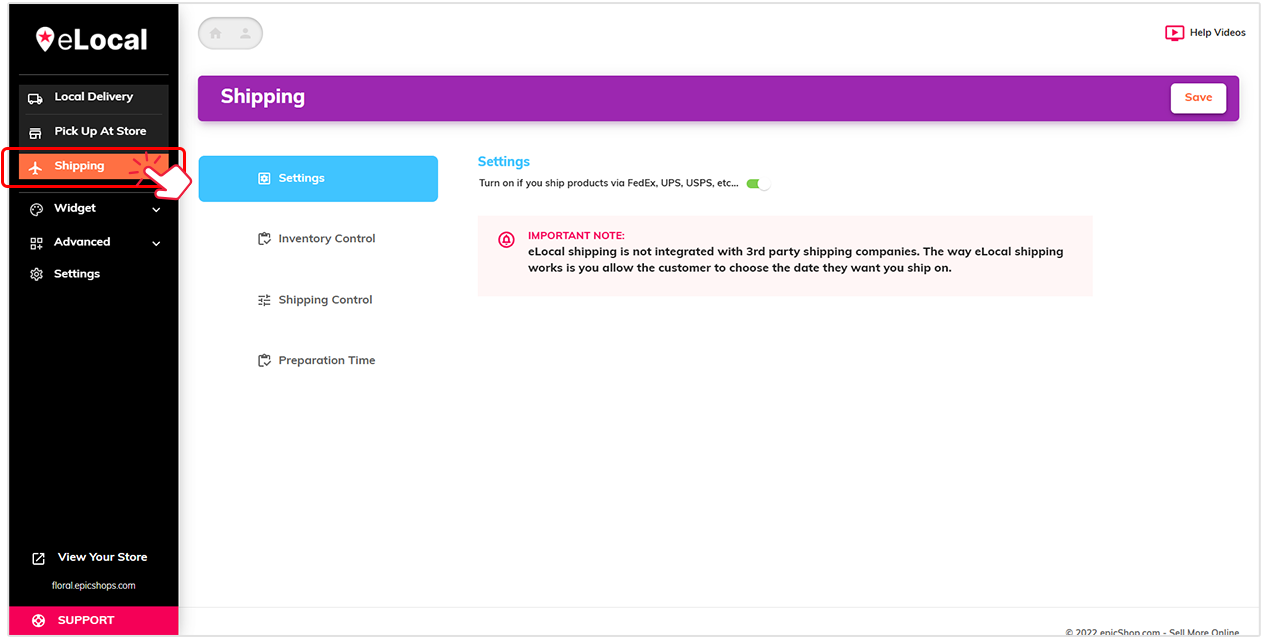This screenshot has width=1263, height=639.
Task: Open the Shipping Control tab
Action: coord(318,299)
